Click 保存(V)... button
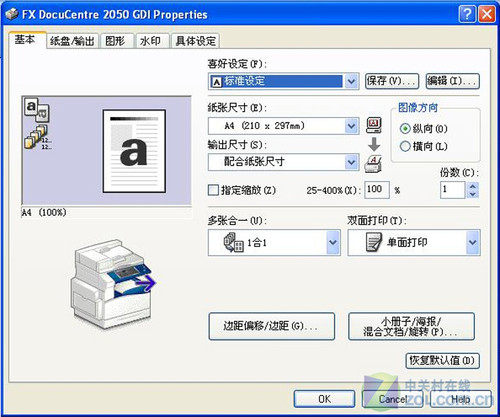The height and width of the screenshot is (417, 500). click(392, 81)
